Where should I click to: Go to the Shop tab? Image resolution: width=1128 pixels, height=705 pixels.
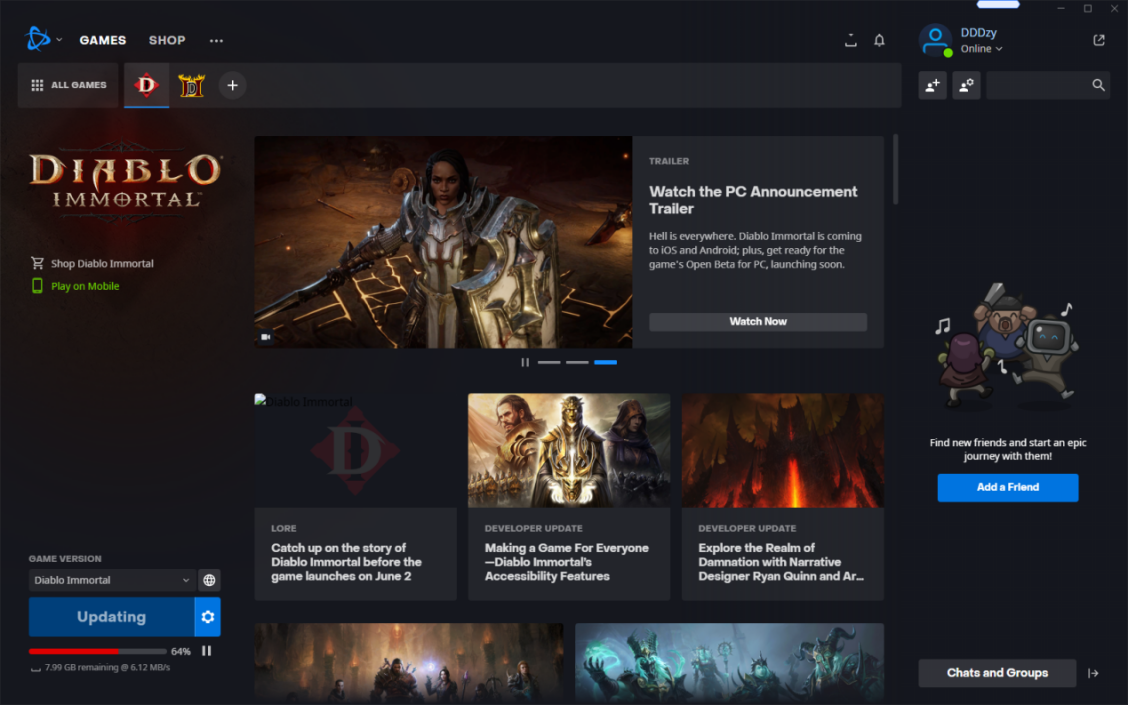[167, 41]
